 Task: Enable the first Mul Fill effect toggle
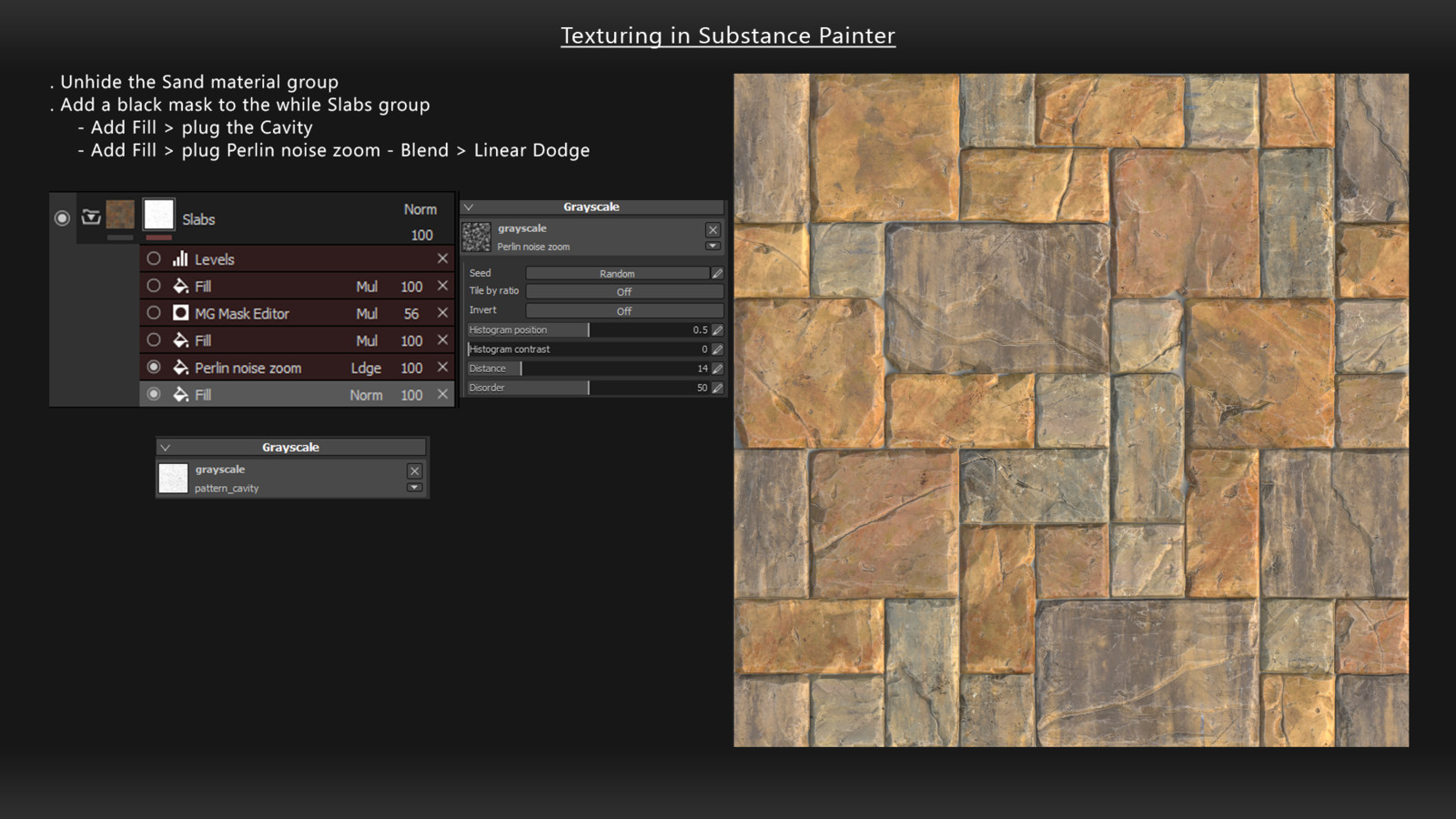pos(154,286)
